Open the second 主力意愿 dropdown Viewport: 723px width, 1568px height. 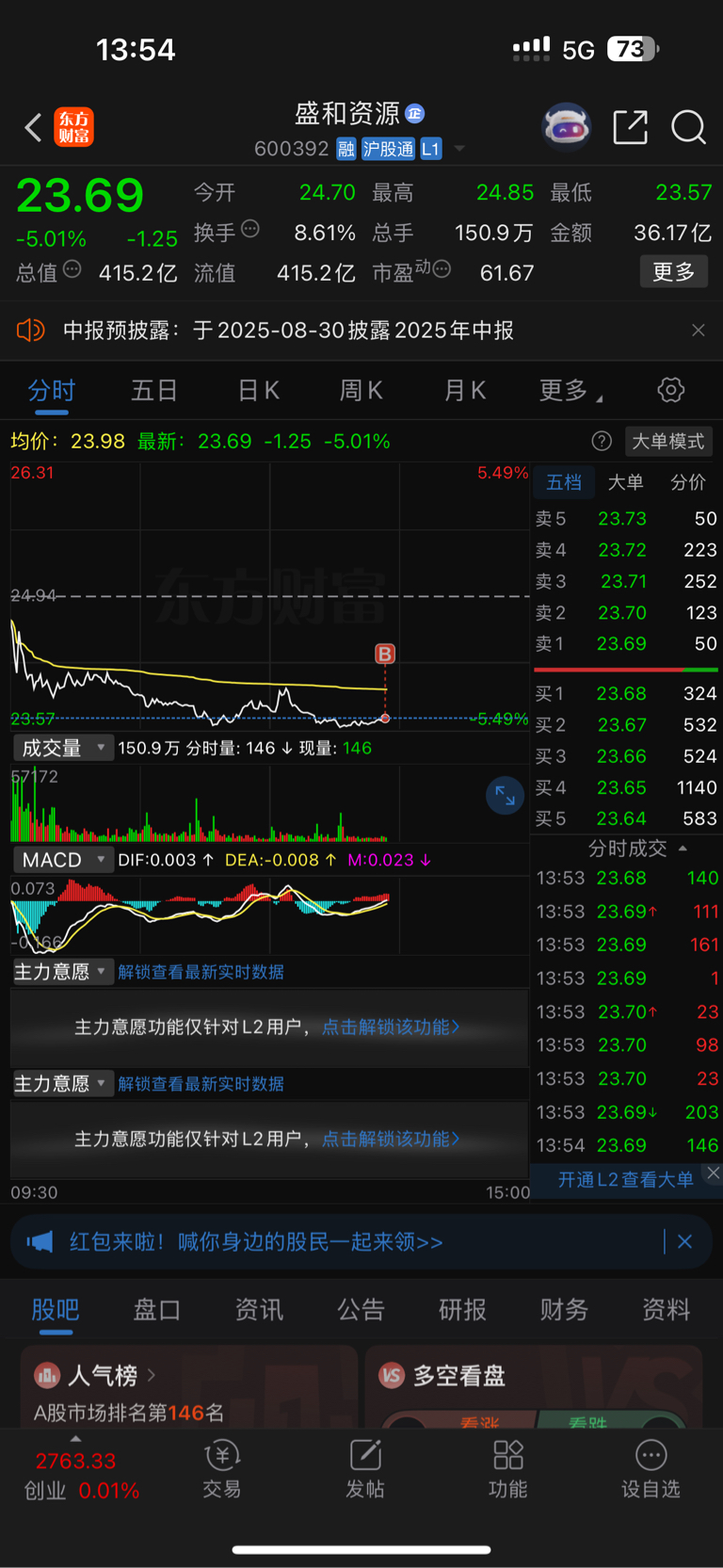coord(63,1084)
